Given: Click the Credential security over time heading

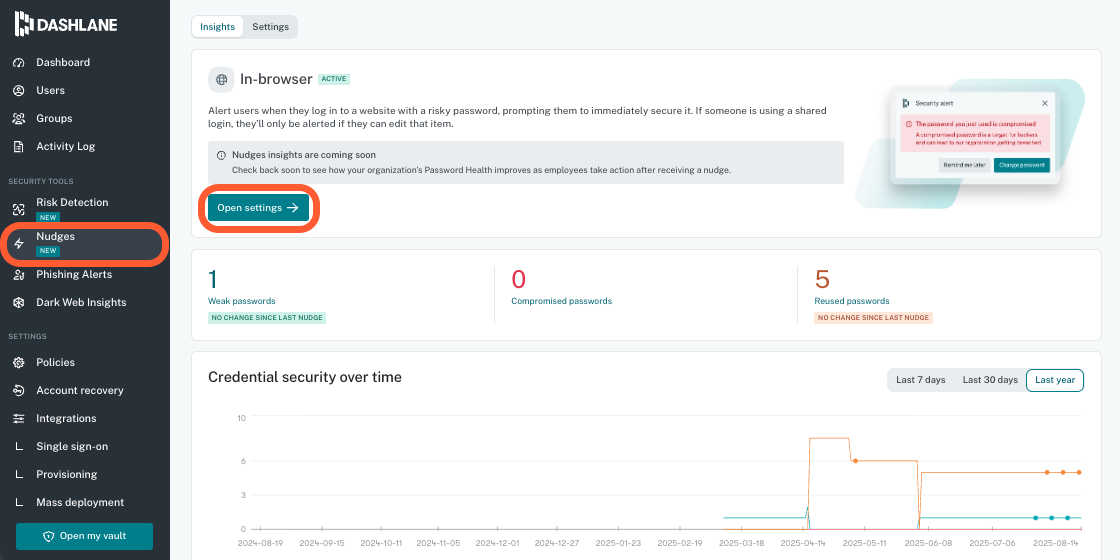Looking at the screenshot, I should [305, 377].
